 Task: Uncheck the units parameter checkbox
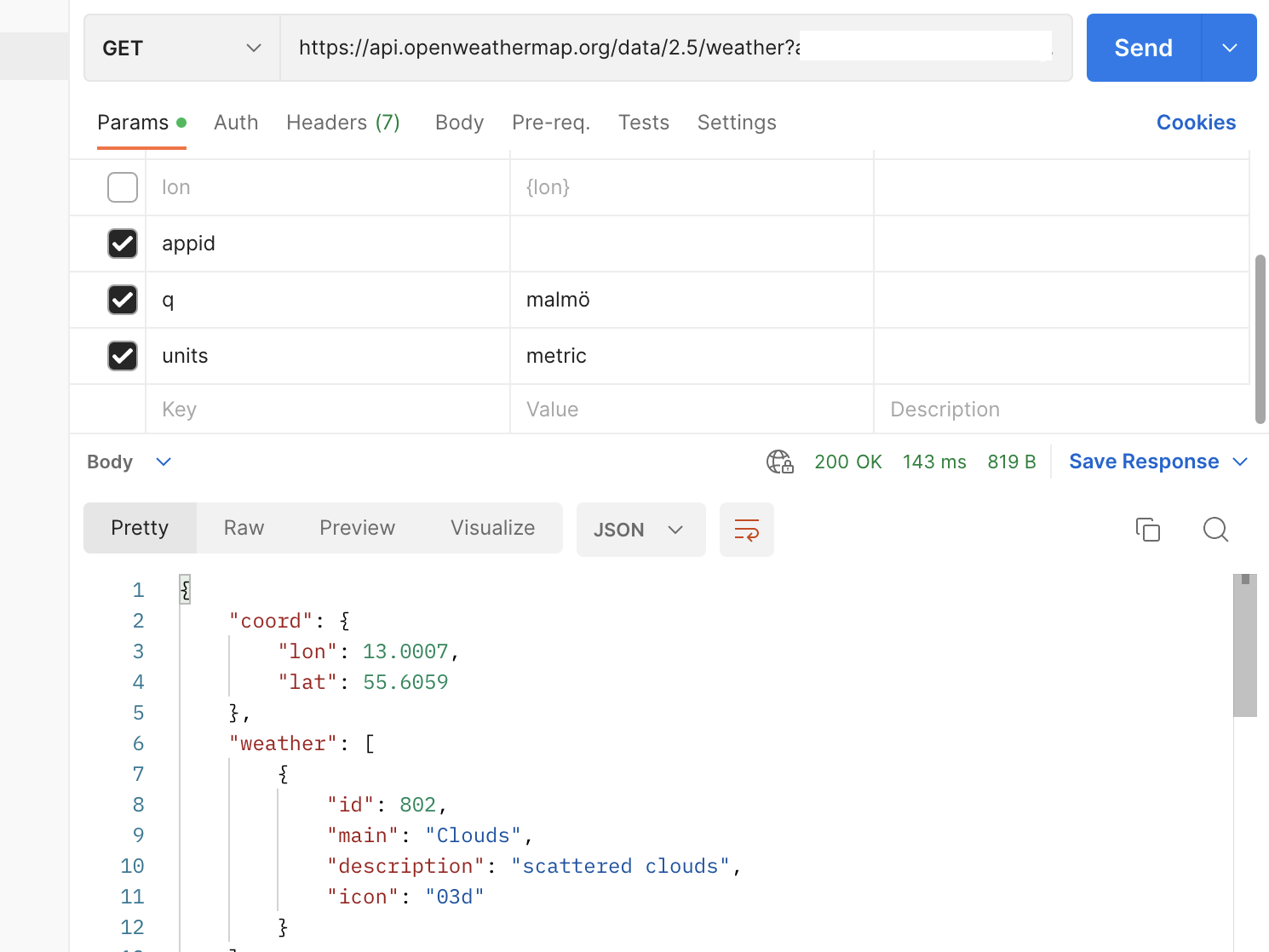click(x=123, y=356)
